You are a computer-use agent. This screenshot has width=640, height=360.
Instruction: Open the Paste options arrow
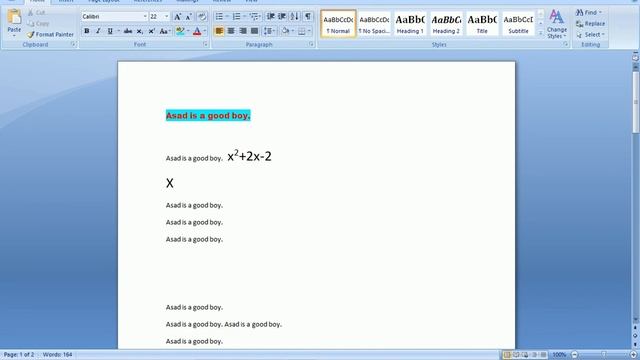click(x=14, y=36)
